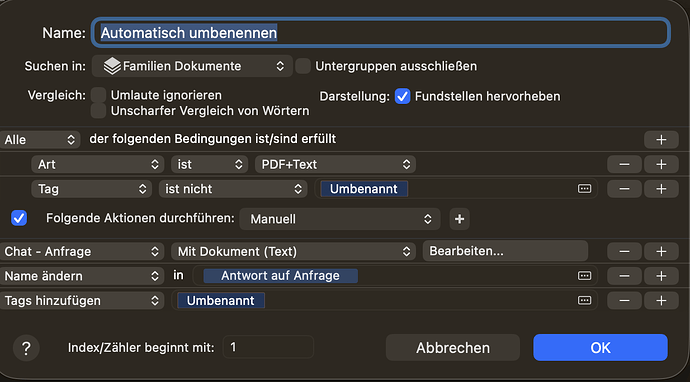690x382 pixels.
Task: Open token menu in 'Antwort auf Anfrage' field
Action: tap(584, 276)
